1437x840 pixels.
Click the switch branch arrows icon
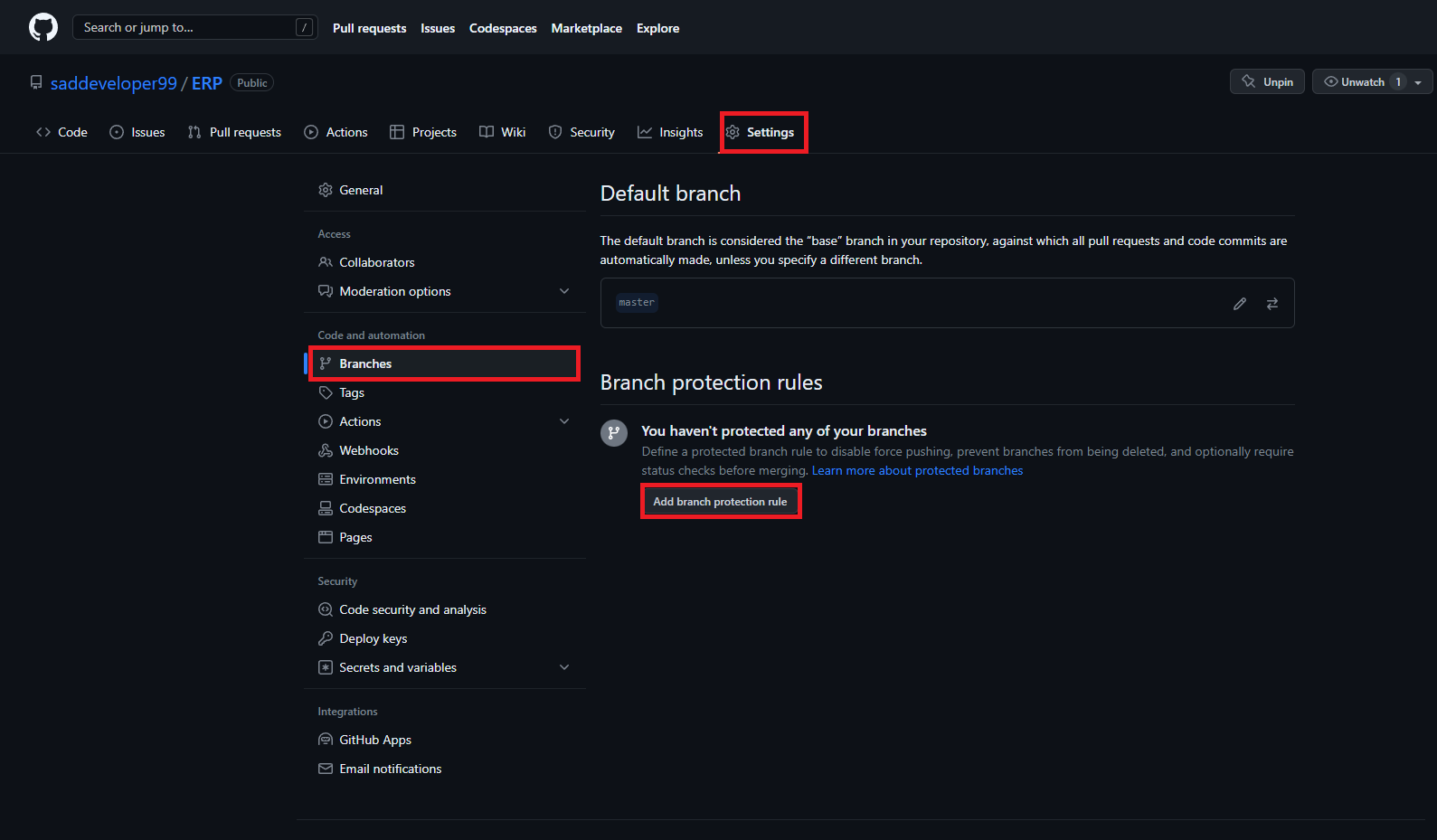(x=1272, y=304)
